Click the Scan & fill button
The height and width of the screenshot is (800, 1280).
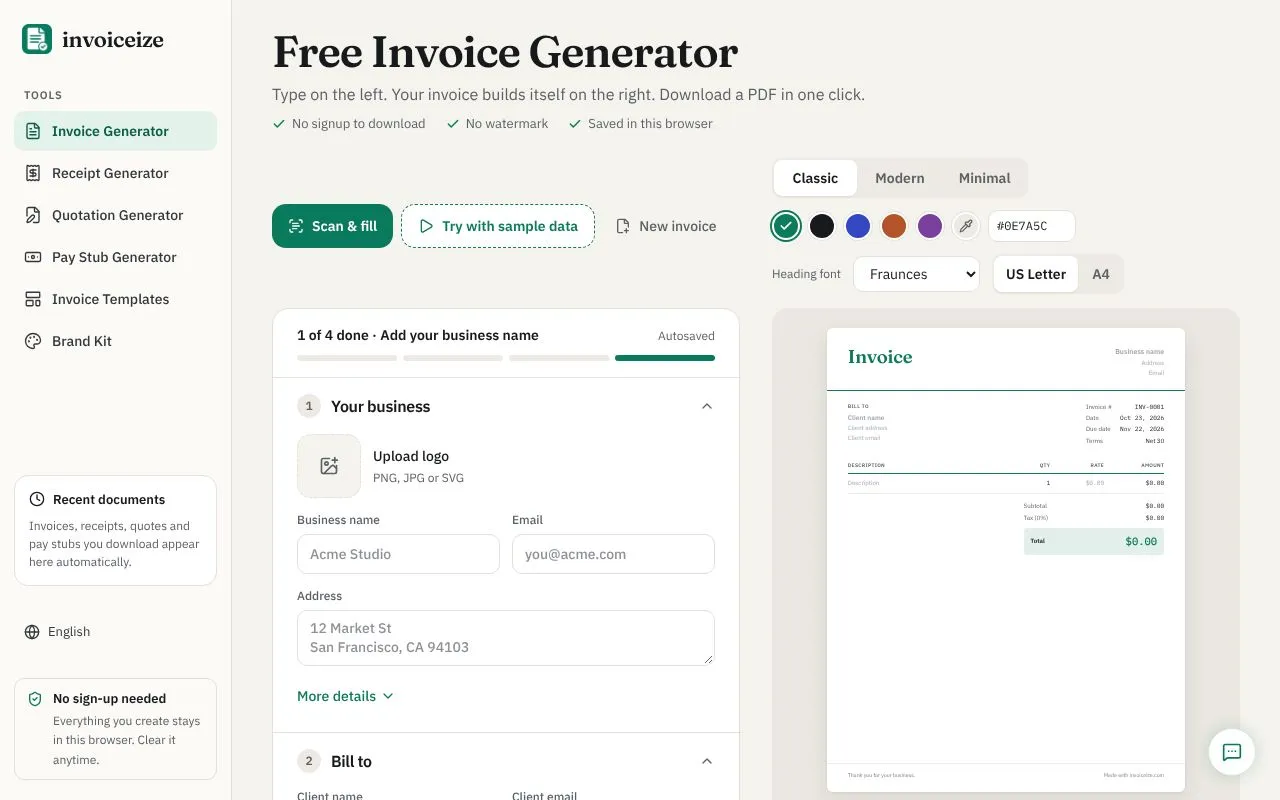(332, 226)
